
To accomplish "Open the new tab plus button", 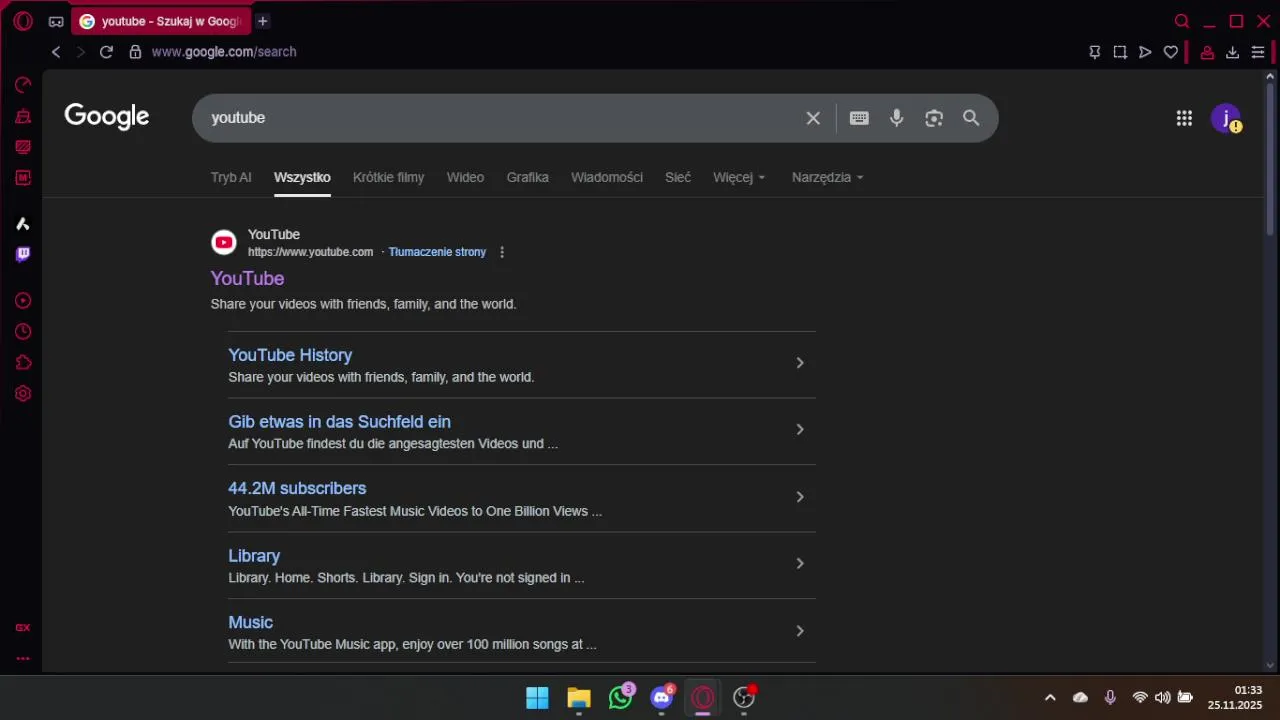I will (263, 21).
